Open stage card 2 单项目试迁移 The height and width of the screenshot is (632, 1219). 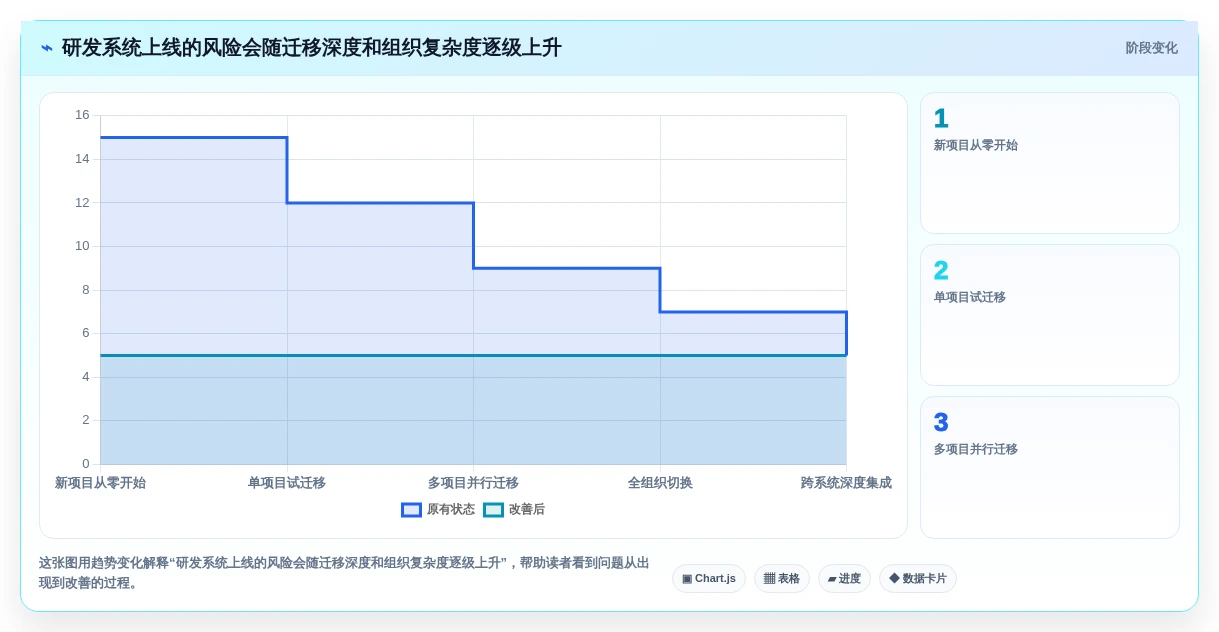coord(1050,315)
